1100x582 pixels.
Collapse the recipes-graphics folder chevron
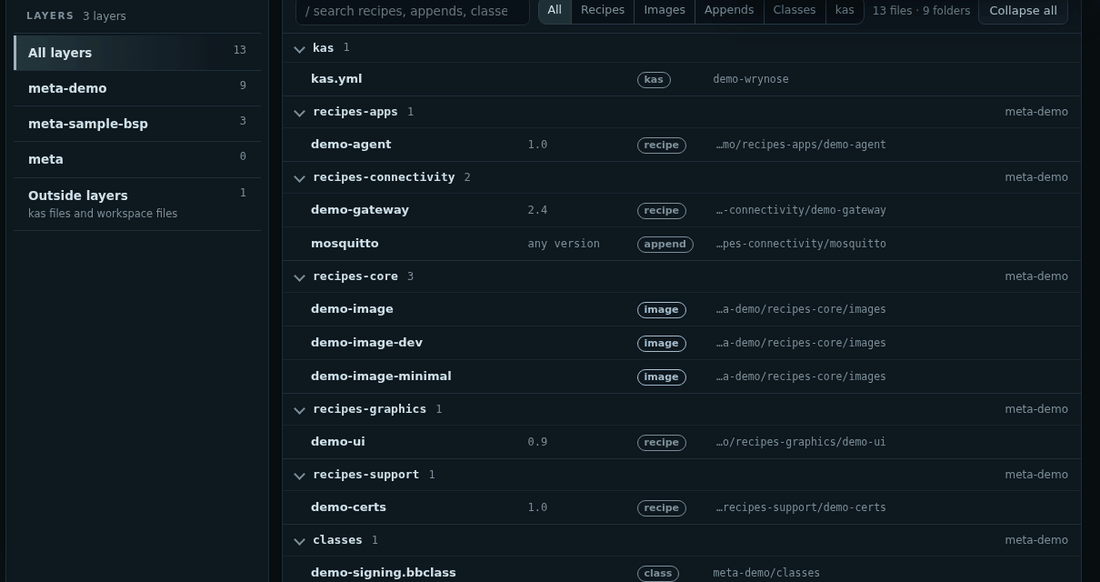[300, 410]
